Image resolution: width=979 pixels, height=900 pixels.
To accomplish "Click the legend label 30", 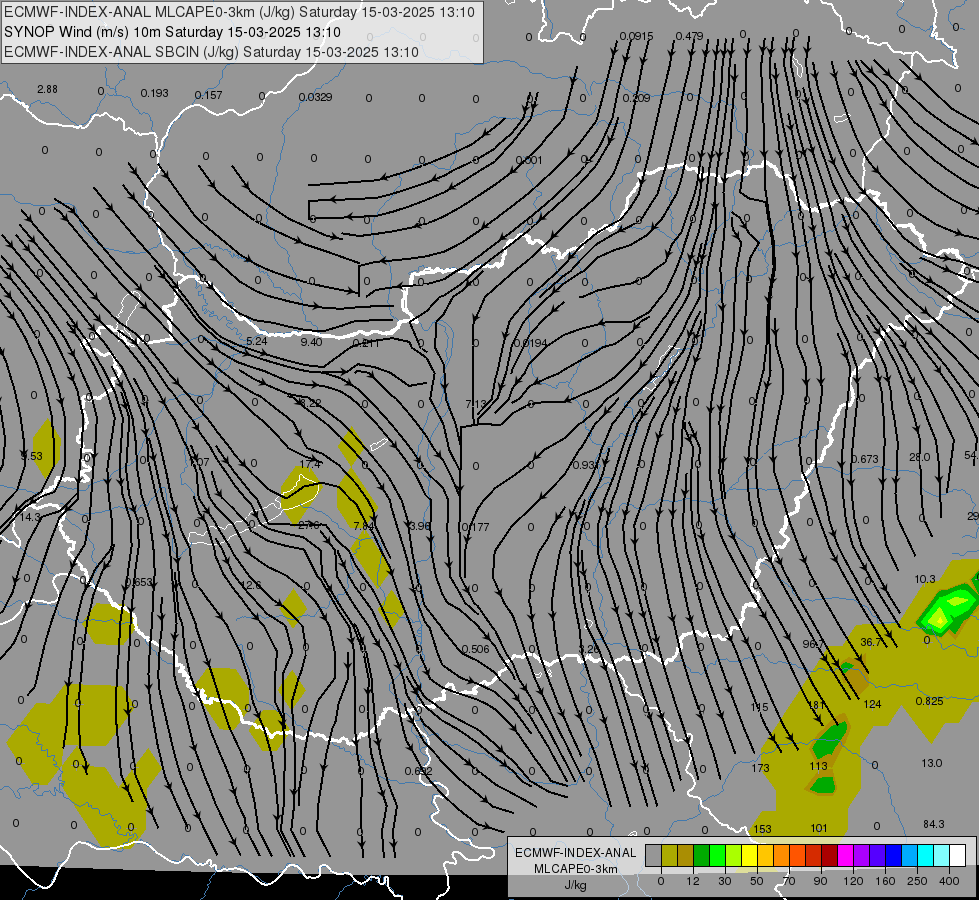I will tap(725, 881).
